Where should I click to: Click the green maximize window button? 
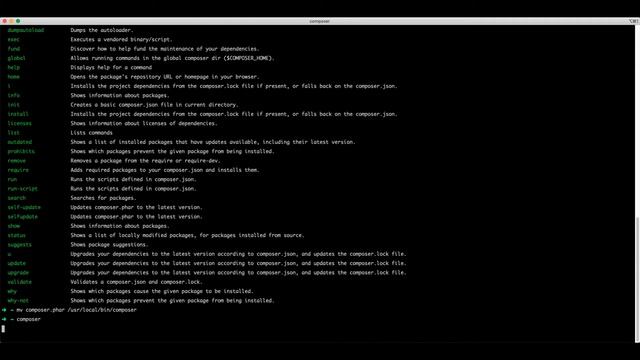click(18, 21)
